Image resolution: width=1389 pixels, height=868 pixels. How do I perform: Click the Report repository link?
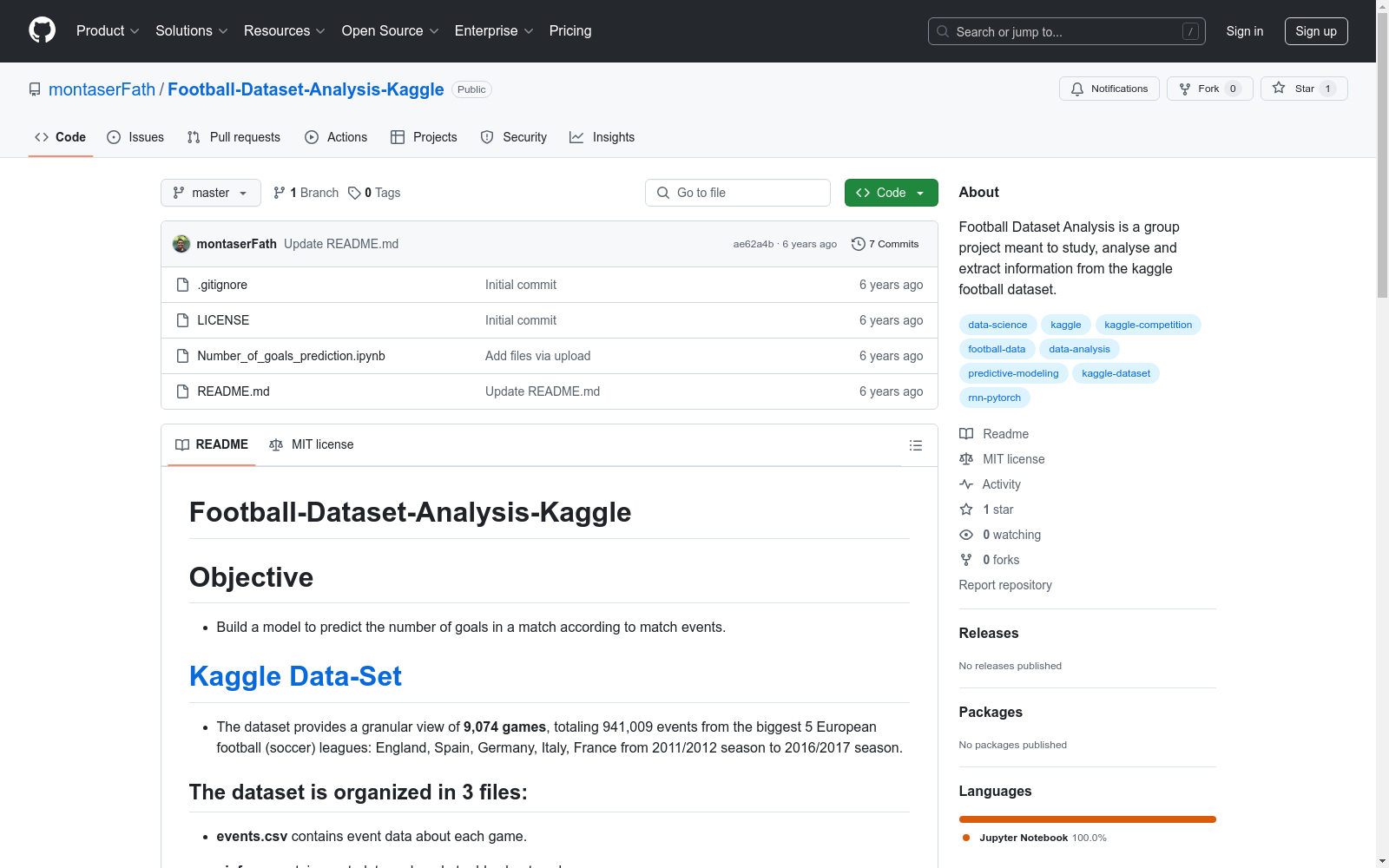pos(1005,585)
